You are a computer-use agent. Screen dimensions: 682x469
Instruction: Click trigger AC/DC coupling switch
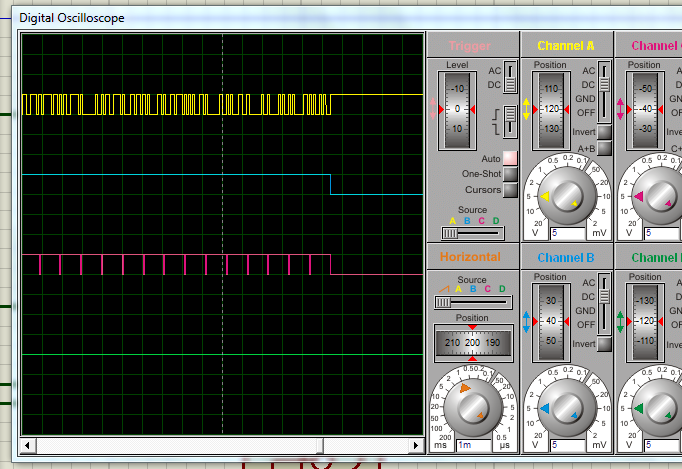point(510,77)
